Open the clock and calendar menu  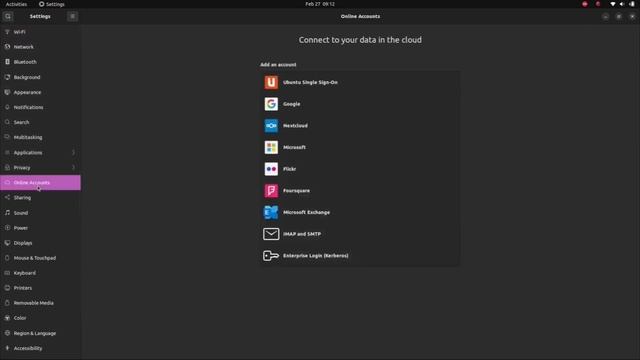point(320,4)
